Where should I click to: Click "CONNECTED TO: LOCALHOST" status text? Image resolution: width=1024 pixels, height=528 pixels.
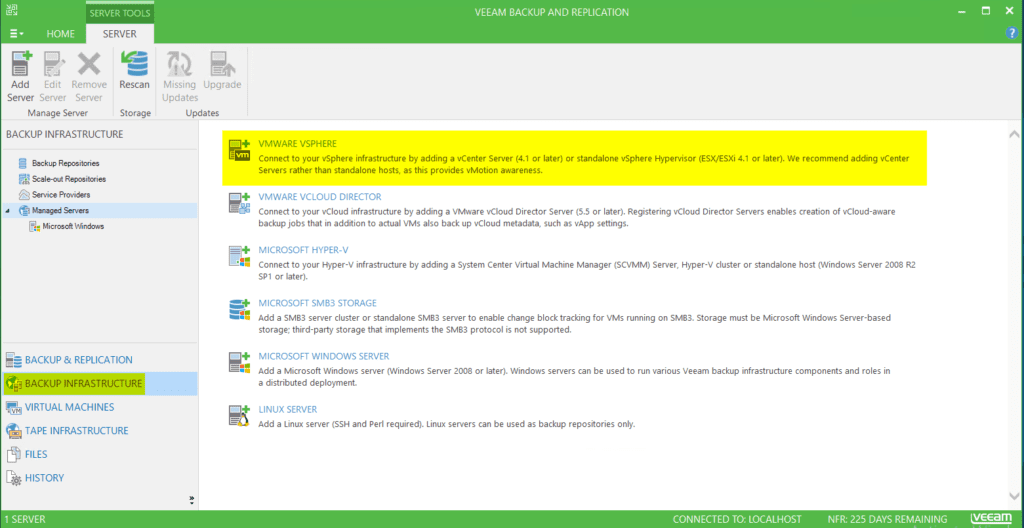tap(737, 520)
